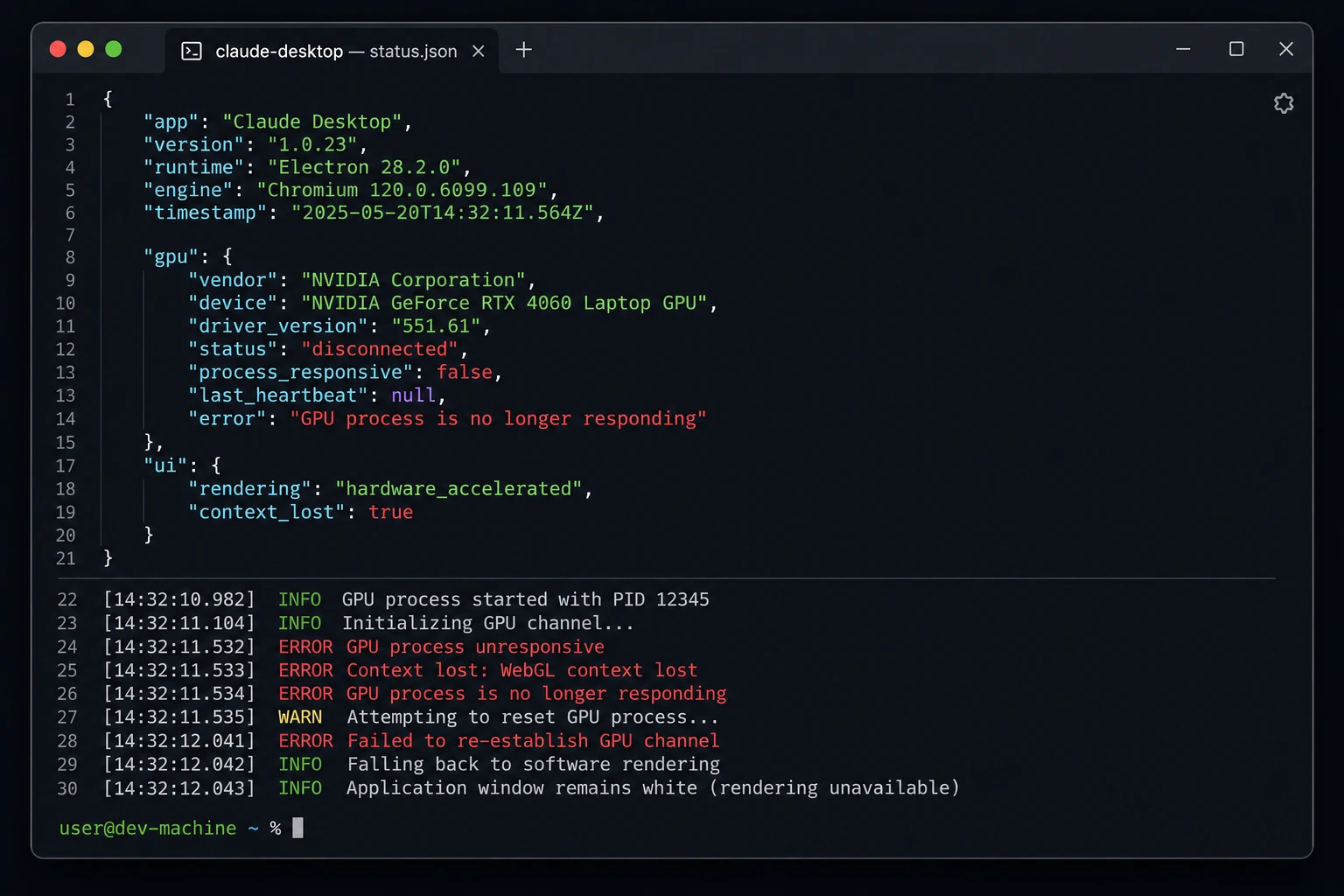Click the INFO label on line 22
Image resolution: width=1344 pixels, height=896 pixels.
coord(300,599)
